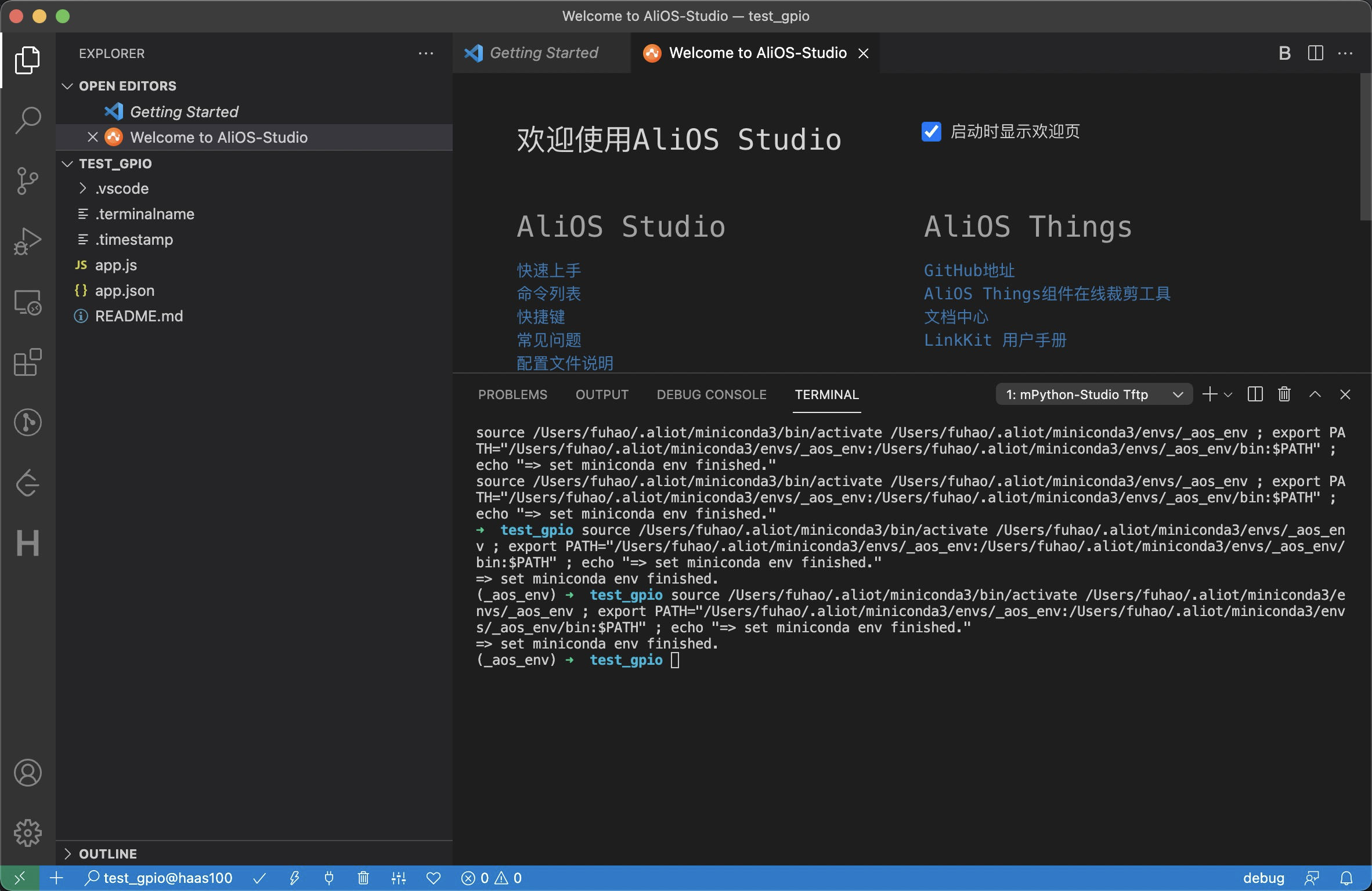Click the lightning burn icon in status bar
Image resolution: width=1372 pixels, height=891 pixels.
294,878
